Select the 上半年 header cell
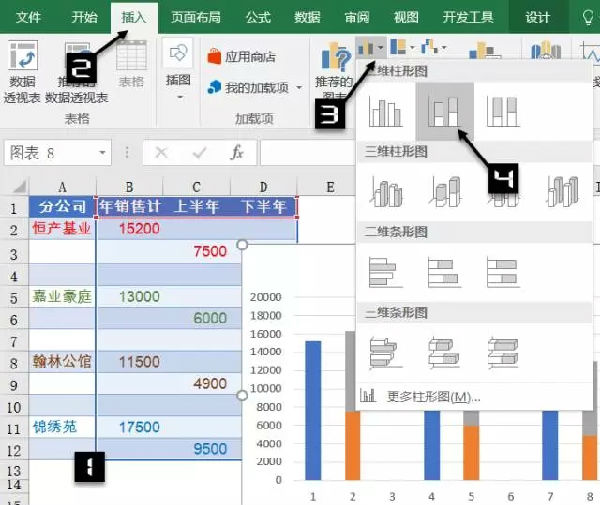 196,207
